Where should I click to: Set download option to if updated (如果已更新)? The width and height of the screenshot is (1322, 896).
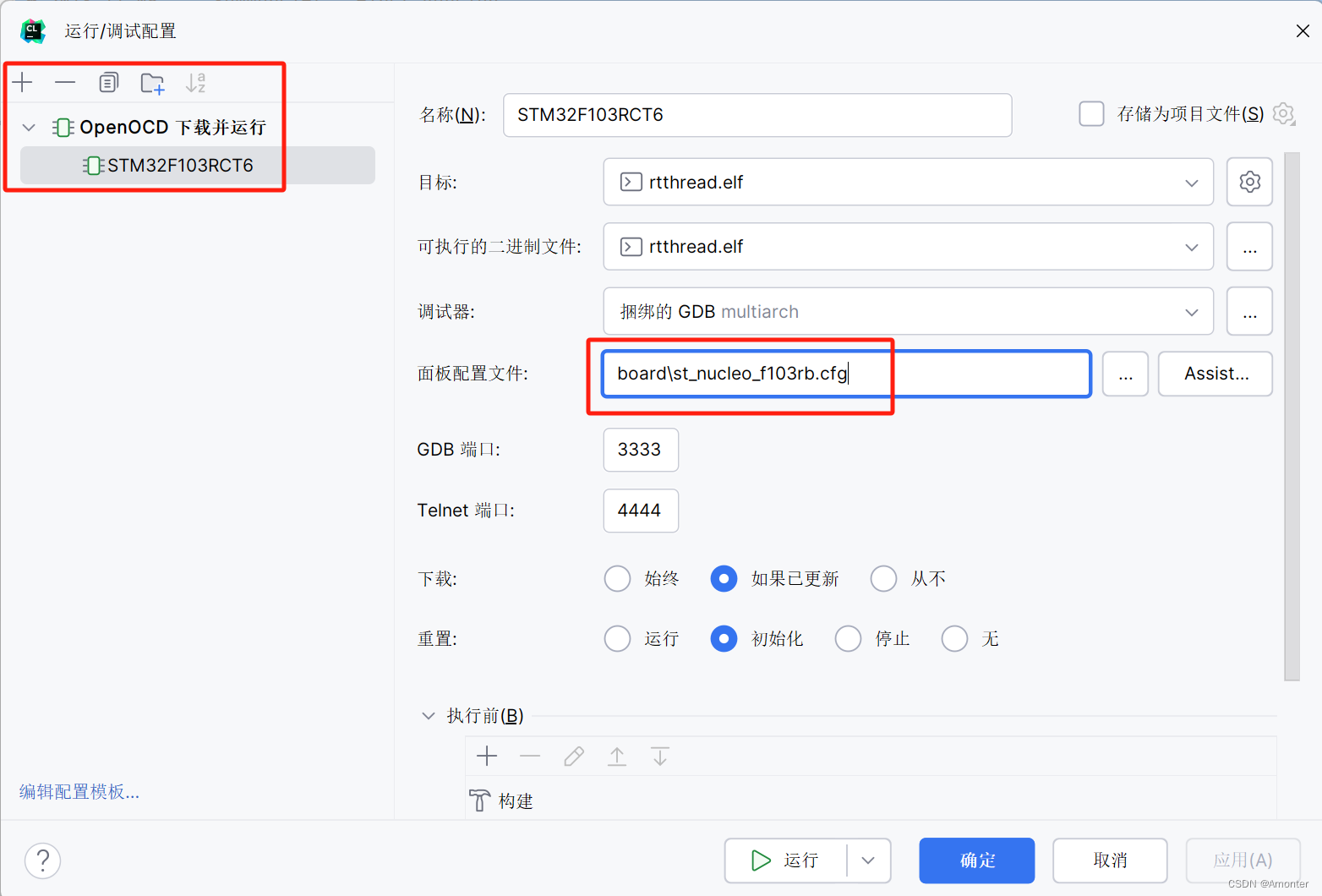724,579
